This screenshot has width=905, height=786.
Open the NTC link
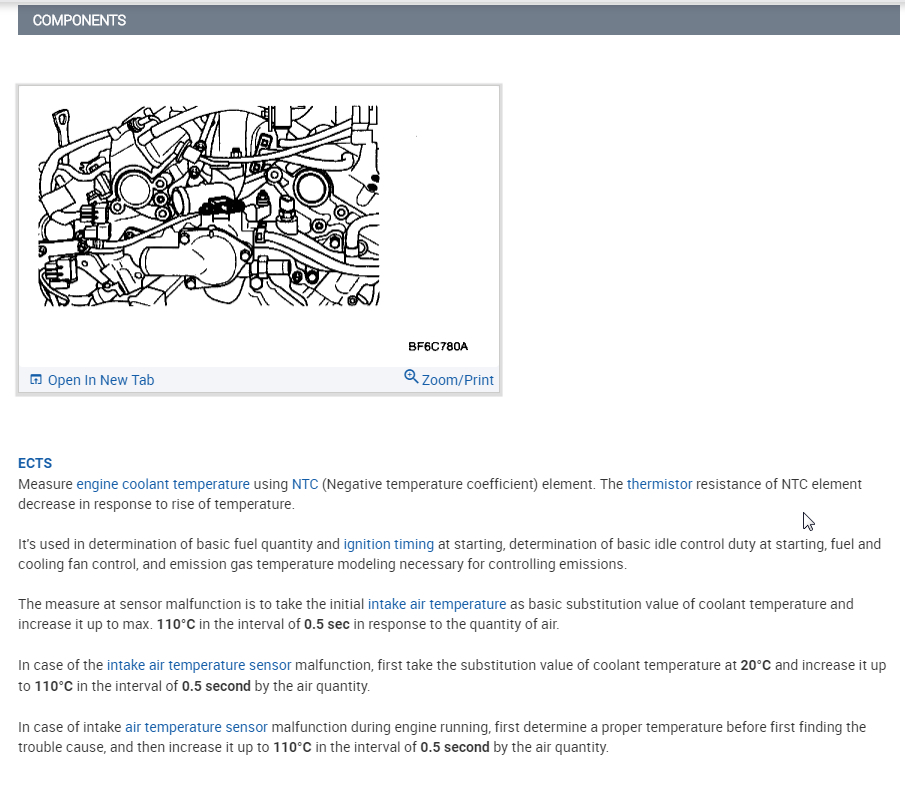pos(305,484)
